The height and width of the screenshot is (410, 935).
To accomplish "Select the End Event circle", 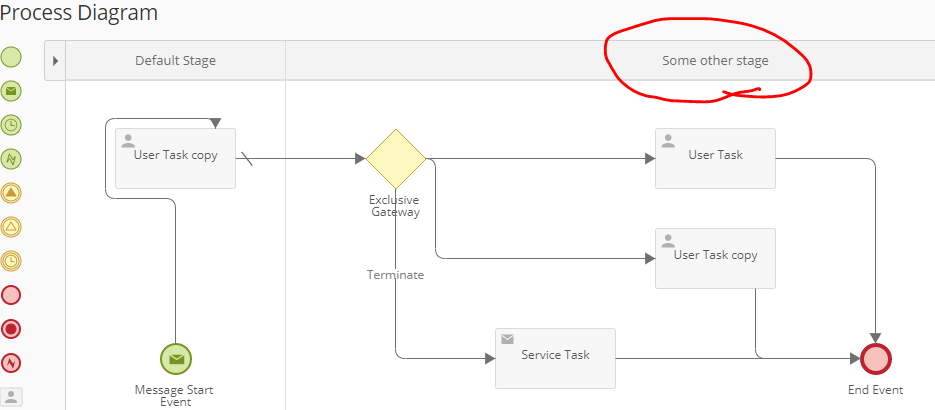I will coord(875,358).
